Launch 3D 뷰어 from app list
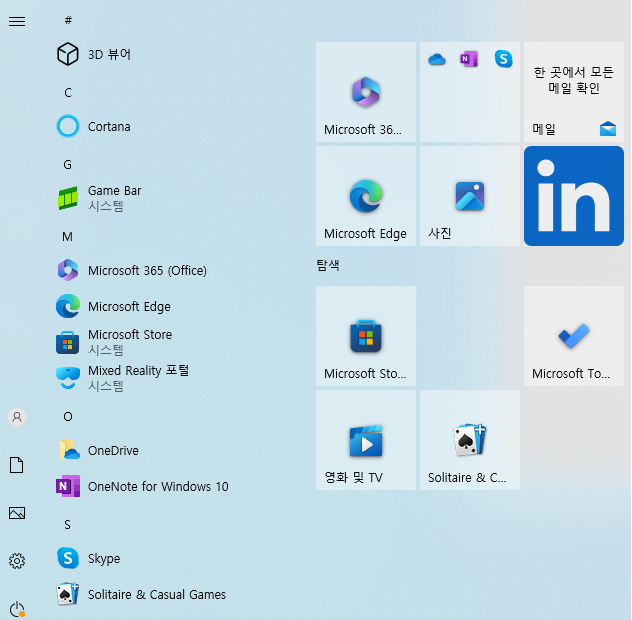Viewport: 632px width, 620px height. (94, 54)
